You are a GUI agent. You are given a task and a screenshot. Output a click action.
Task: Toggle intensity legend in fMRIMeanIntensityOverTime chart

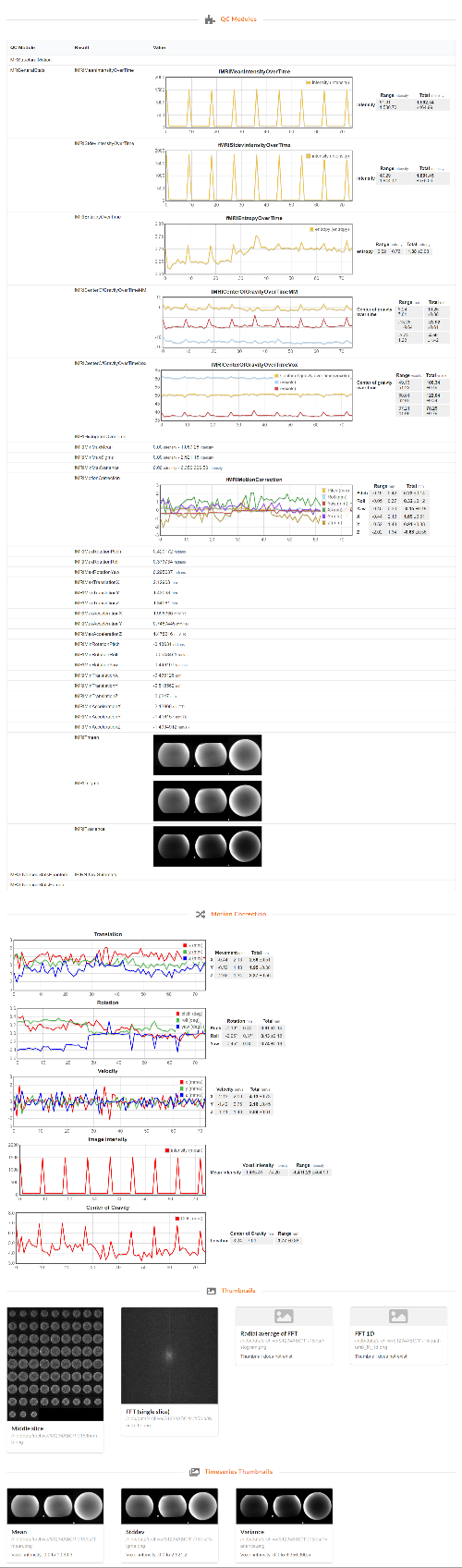(x=327, y=82)
